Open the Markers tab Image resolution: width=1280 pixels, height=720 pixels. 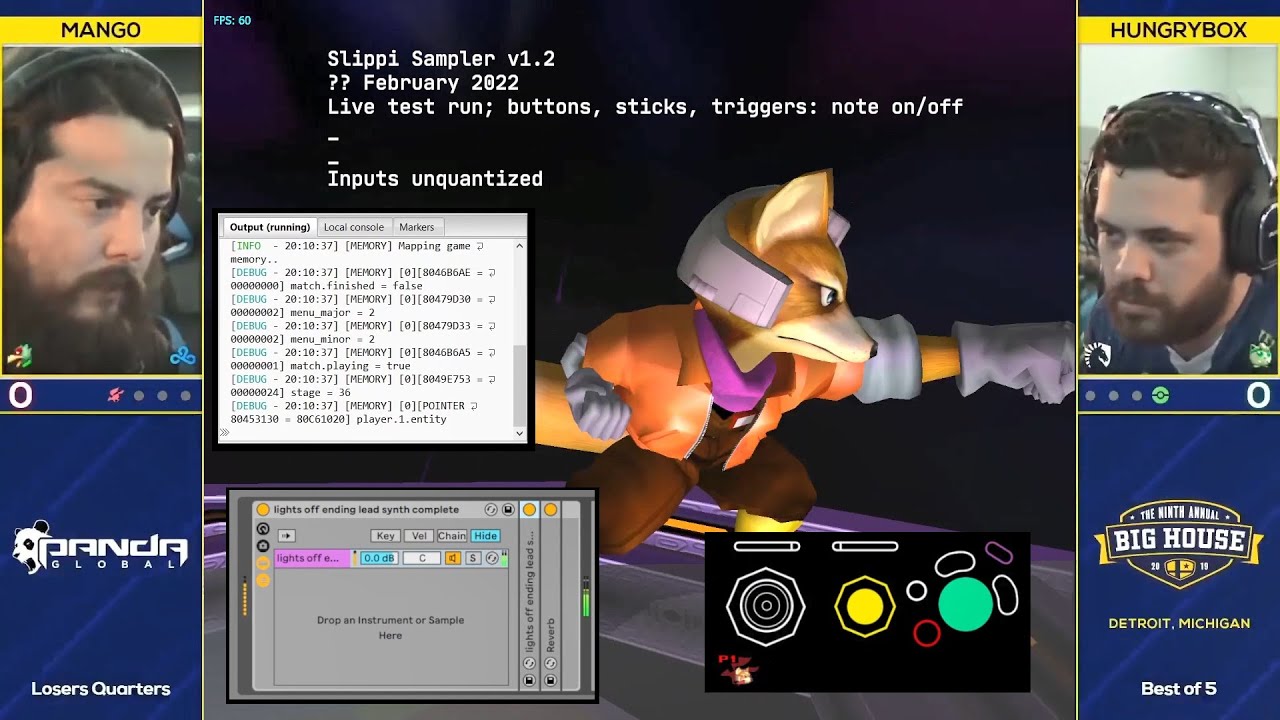(x=417, y=227)
